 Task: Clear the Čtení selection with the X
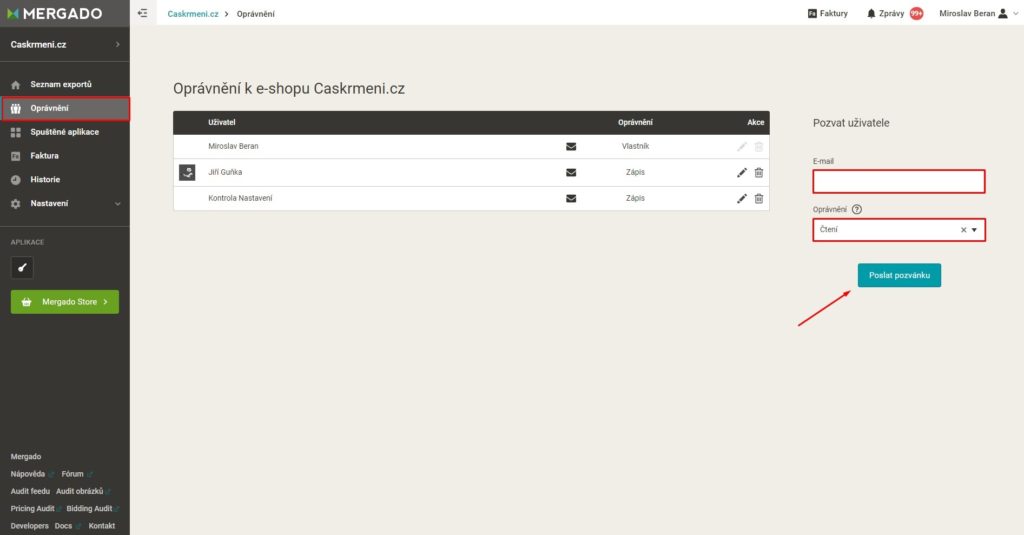coord(963,230)
